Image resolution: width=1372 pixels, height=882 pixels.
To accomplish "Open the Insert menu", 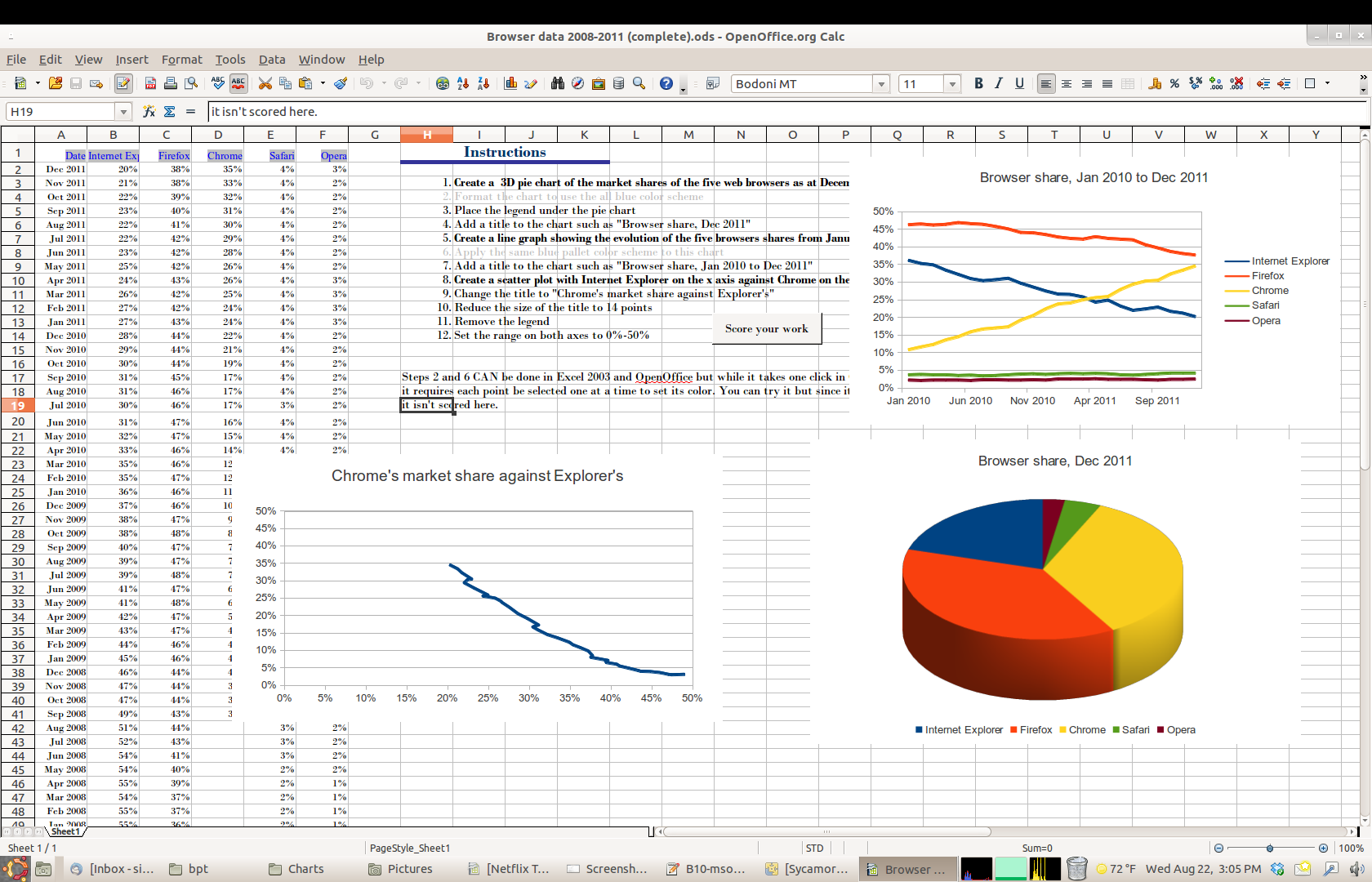I will click(x=131, y=59).
